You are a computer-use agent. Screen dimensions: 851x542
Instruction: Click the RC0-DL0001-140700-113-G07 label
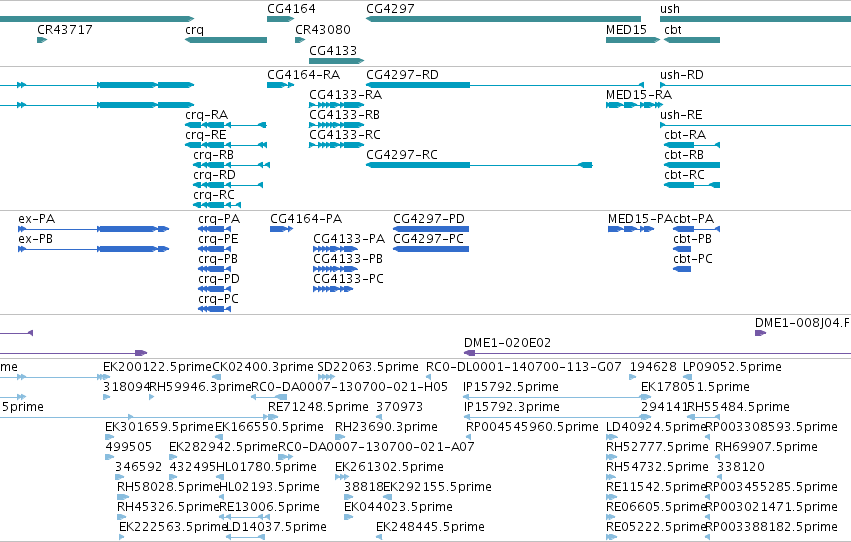point(524,367)
